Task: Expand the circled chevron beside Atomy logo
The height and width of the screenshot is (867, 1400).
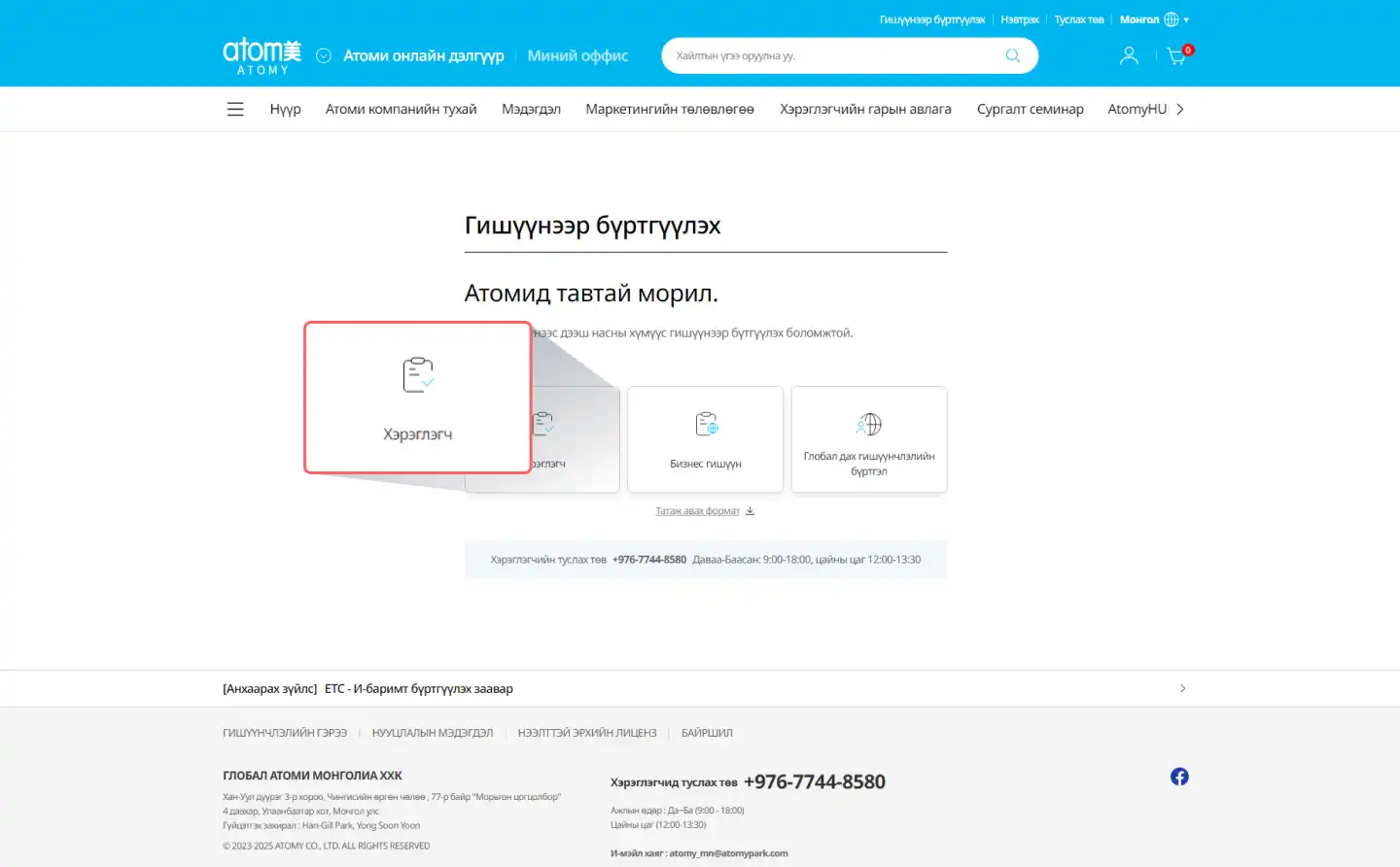Action: 324,56
